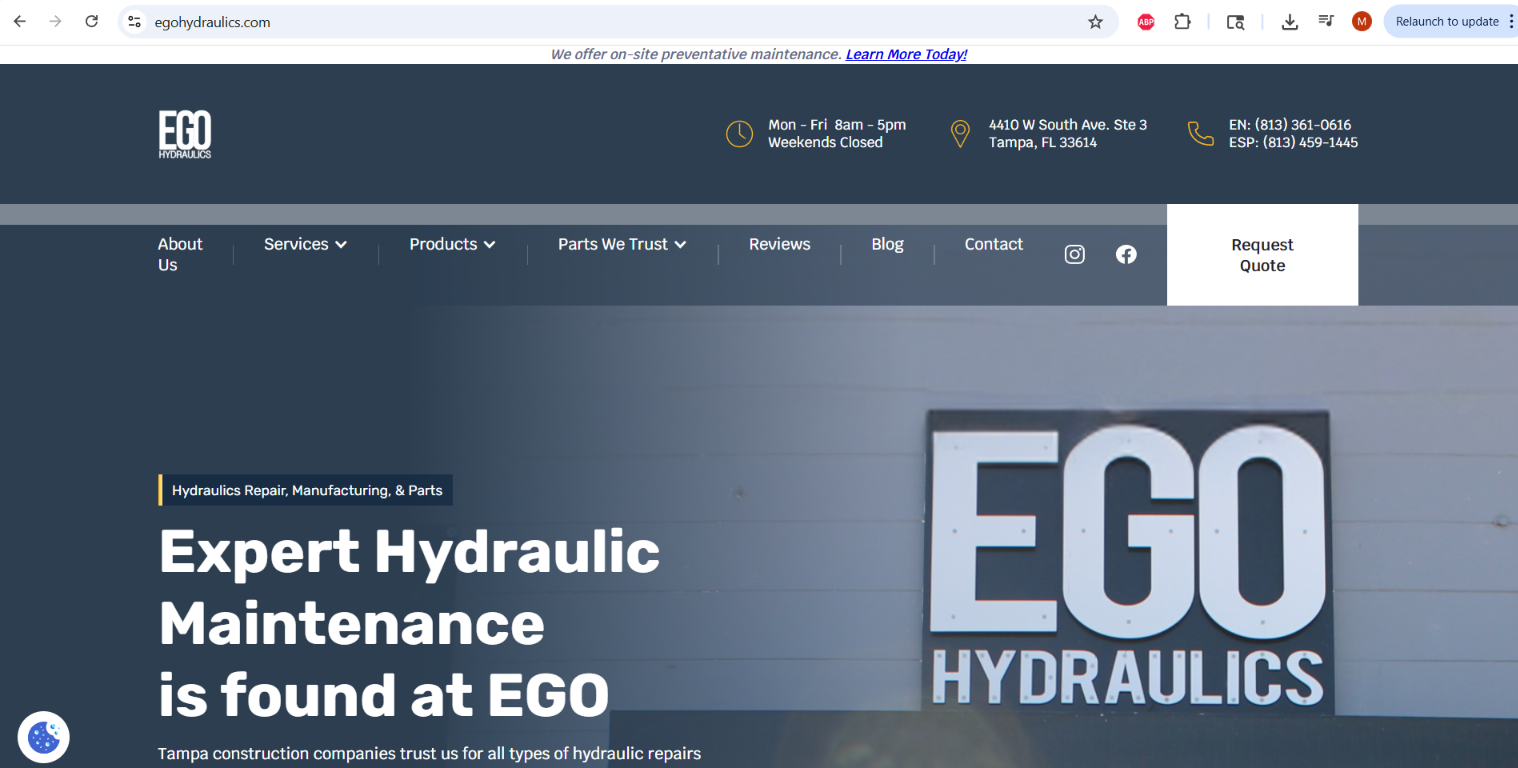Call the EN number (813) 361-0616

pyautogui.click(x=1290, y=125)
